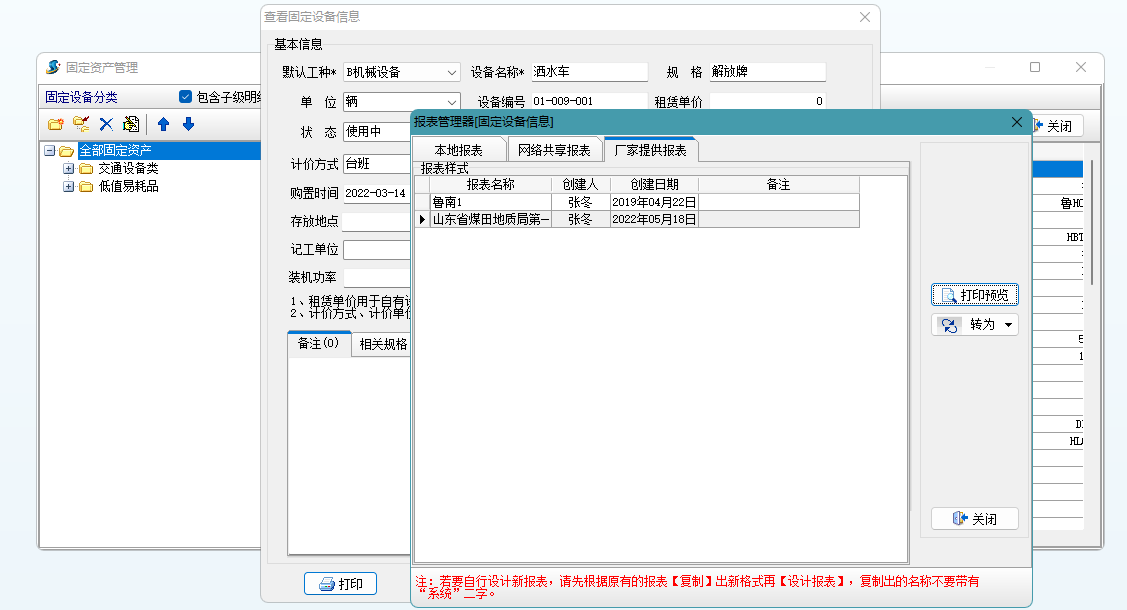The height and width of the screenshot is (610, 1127).
Task: Switch to the 网络共享报表 tab
Action: [554, 150]
